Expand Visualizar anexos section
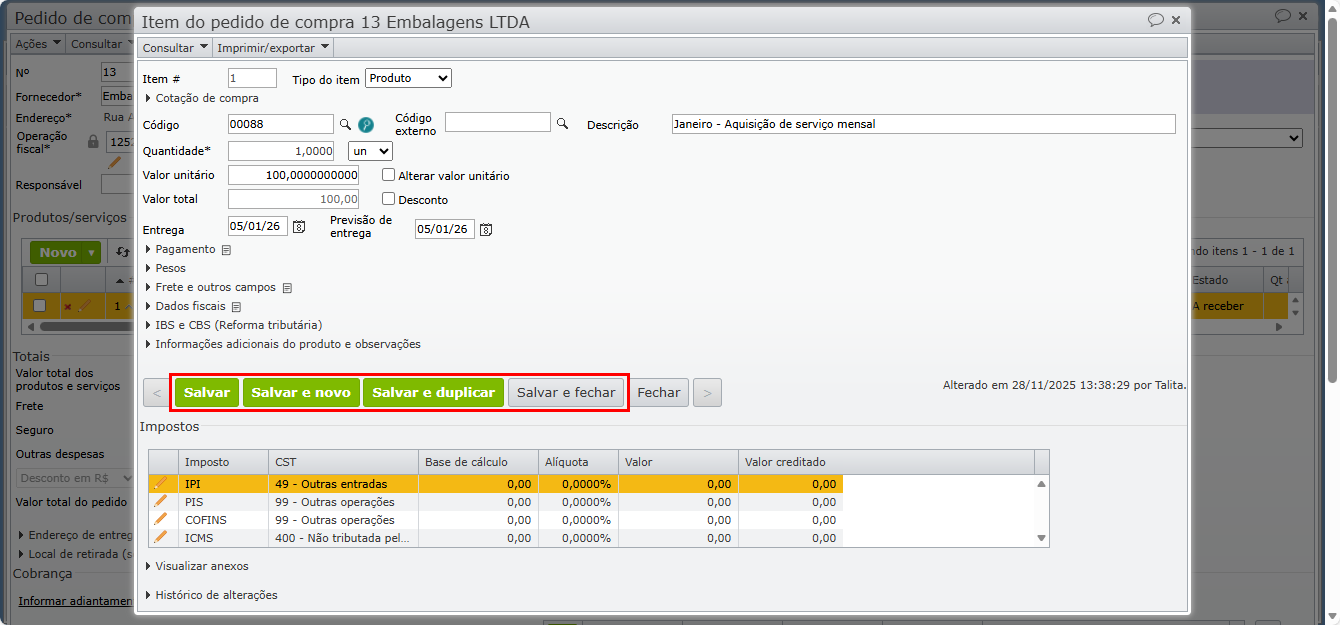 pos(197,566)
